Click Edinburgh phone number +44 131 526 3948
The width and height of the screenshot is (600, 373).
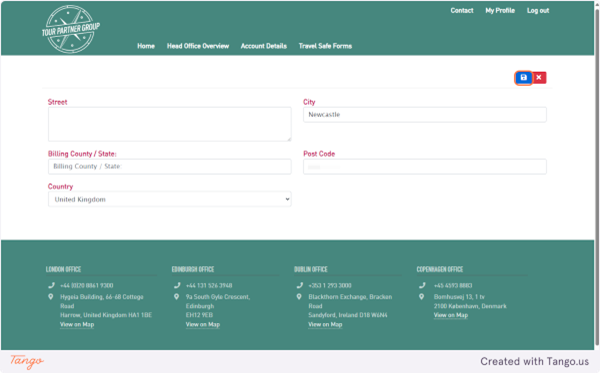click(x=209, y=285)
